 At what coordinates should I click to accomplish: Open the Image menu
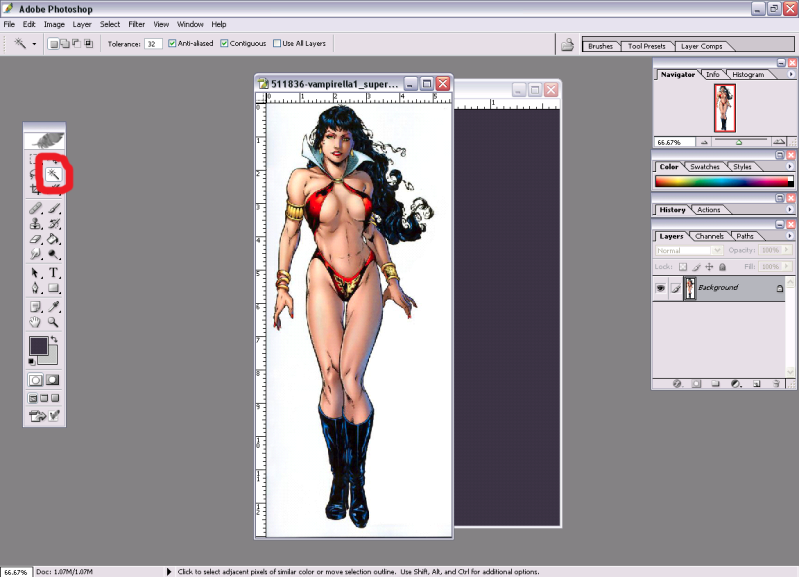click(x=54, y=24)
